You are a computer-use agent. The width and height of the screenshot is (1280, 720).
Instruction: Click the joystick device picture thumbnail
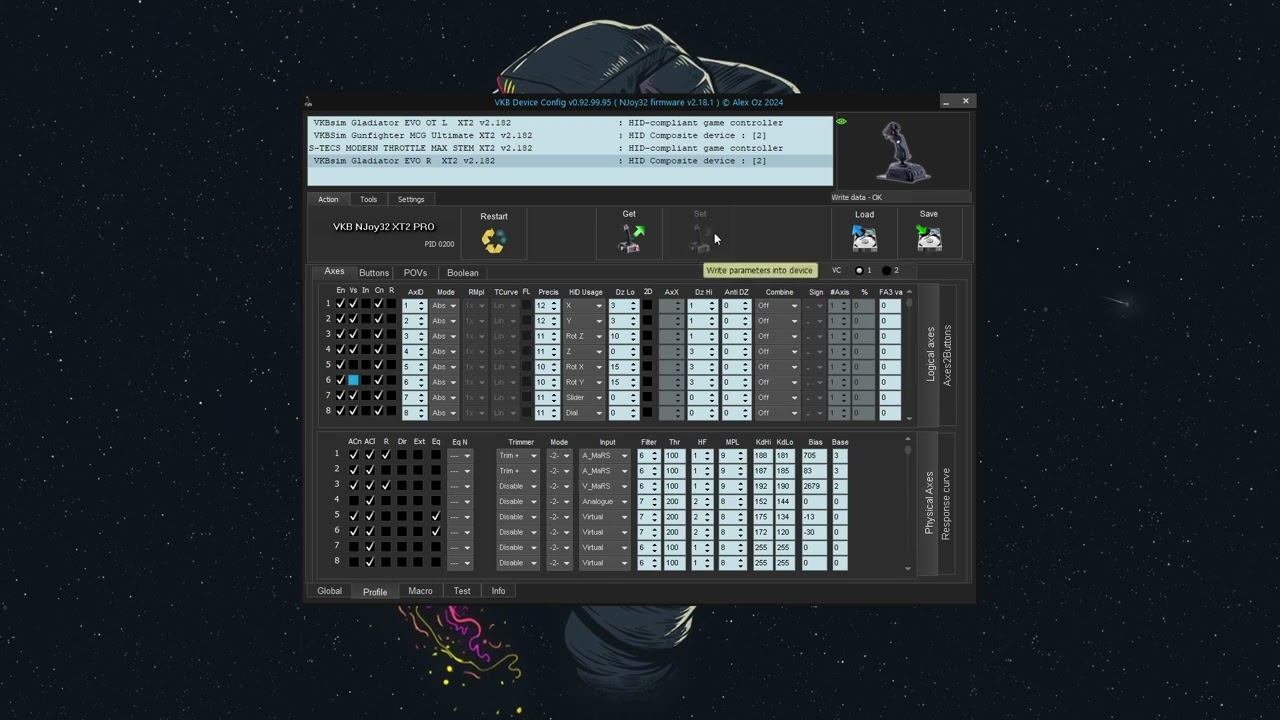903,152
